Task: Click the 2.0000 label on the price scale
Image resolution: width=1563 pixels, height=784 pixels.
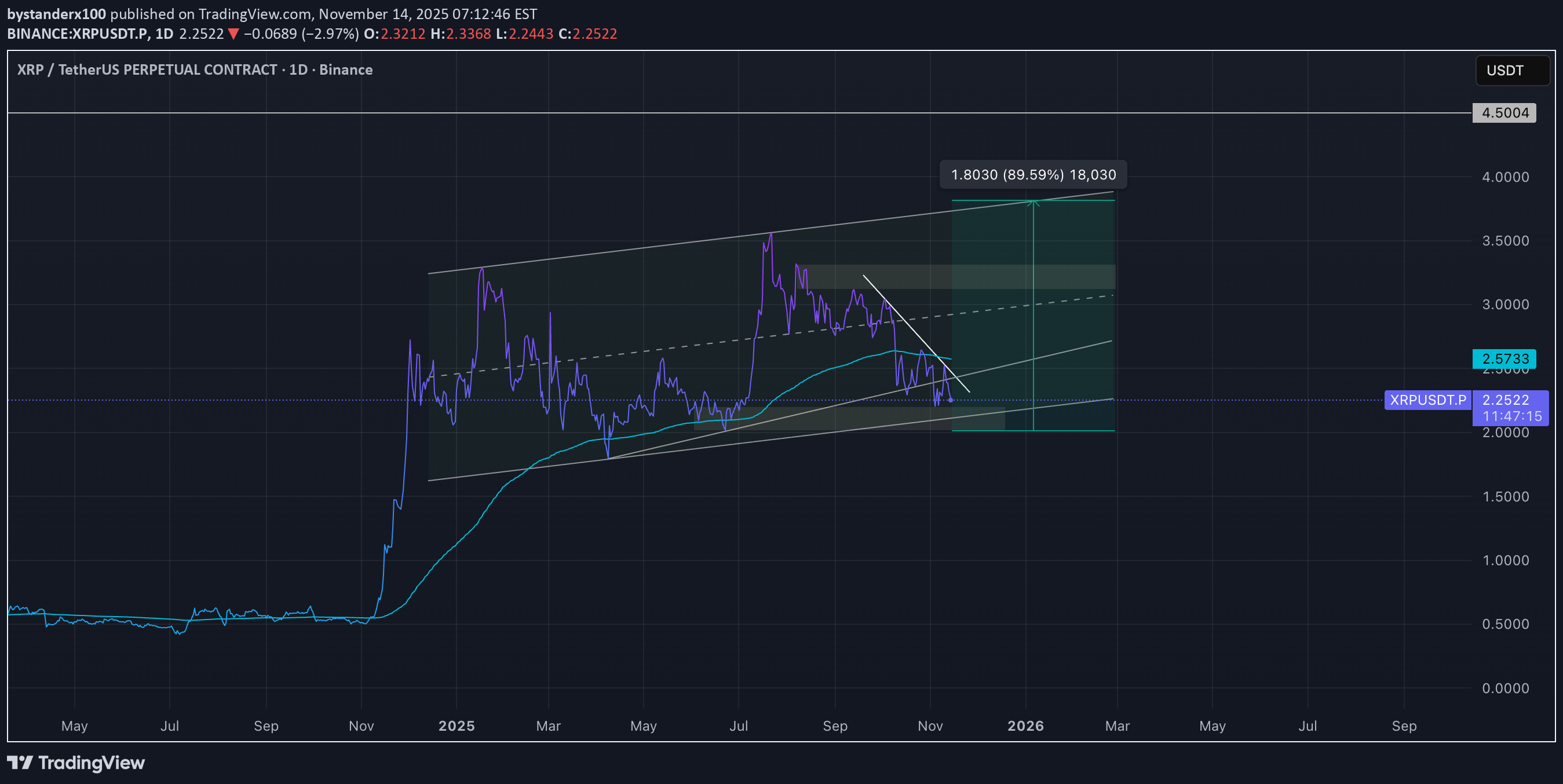Action: 1507,433
